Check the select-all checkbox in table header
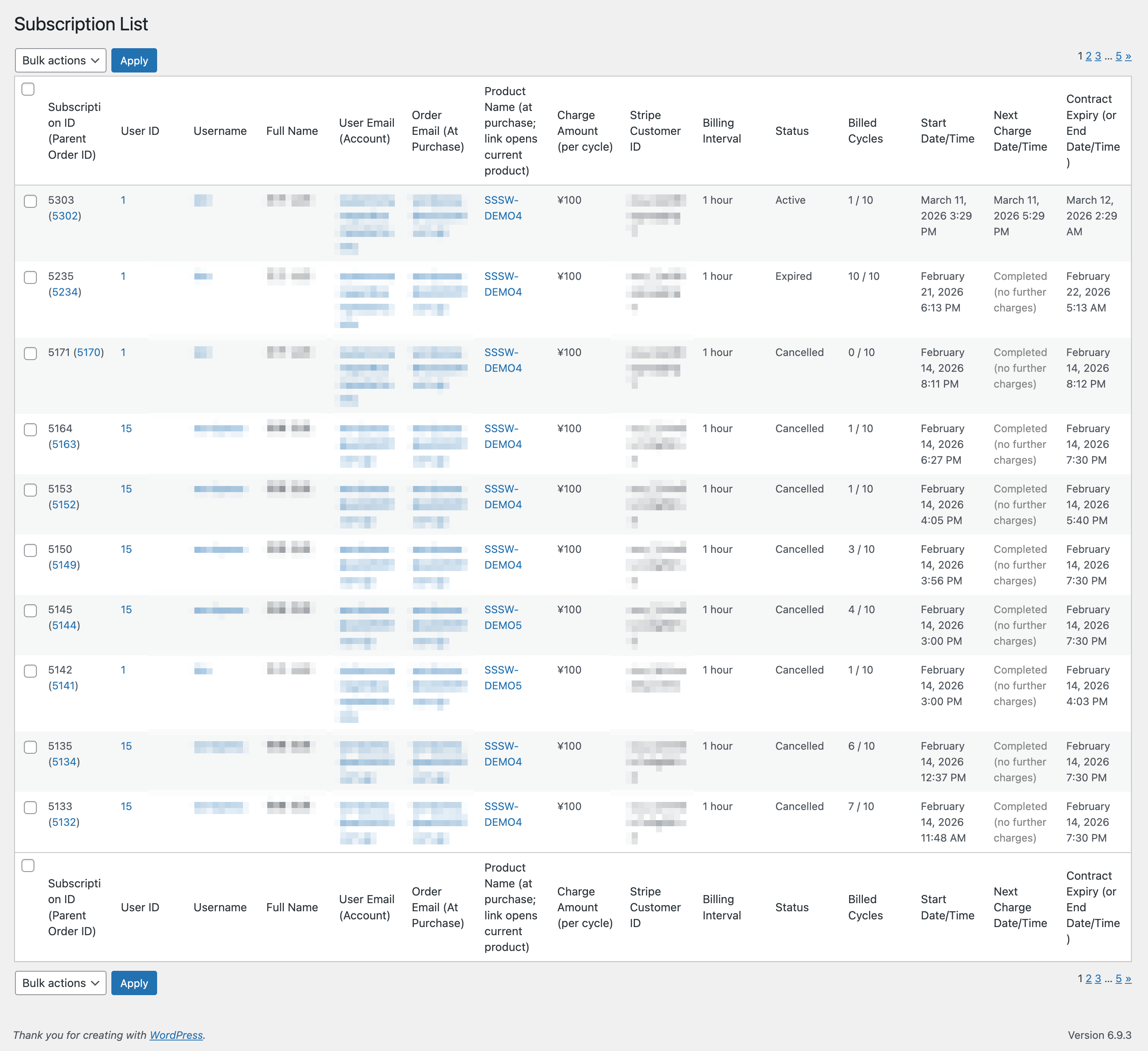 coord(28,89)
